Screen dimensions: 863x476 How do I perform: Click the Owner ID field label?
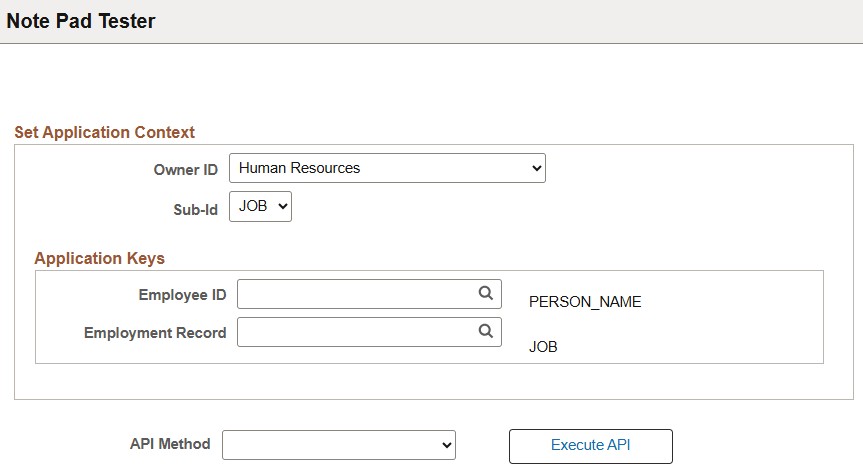[x=185, y=169]
